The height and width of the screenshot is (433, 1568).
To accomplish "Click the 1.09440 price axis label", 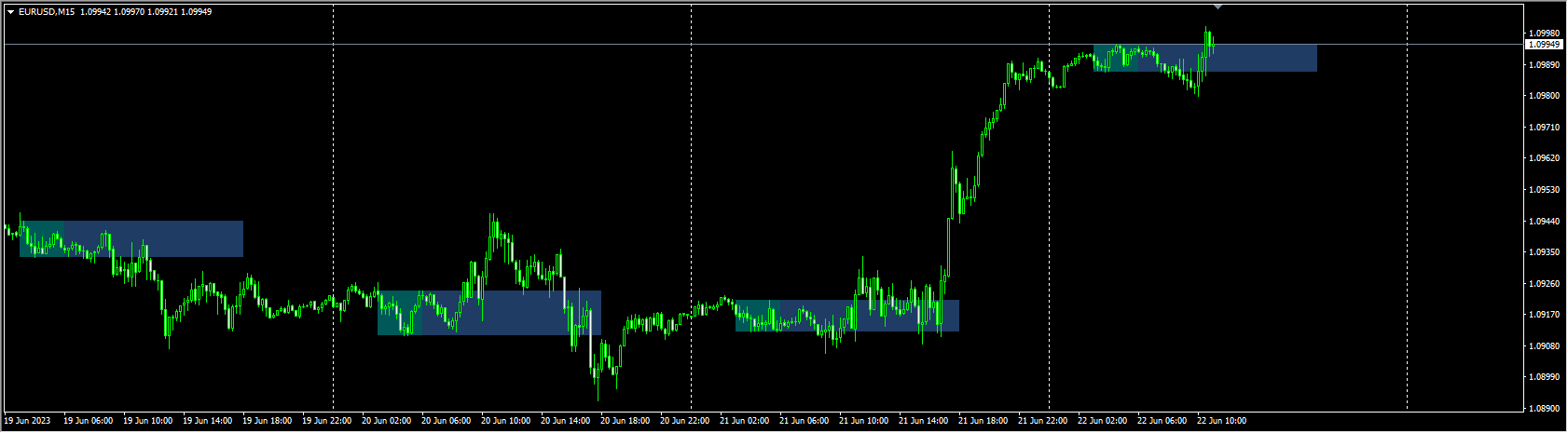I will [x=1545, y=222].
